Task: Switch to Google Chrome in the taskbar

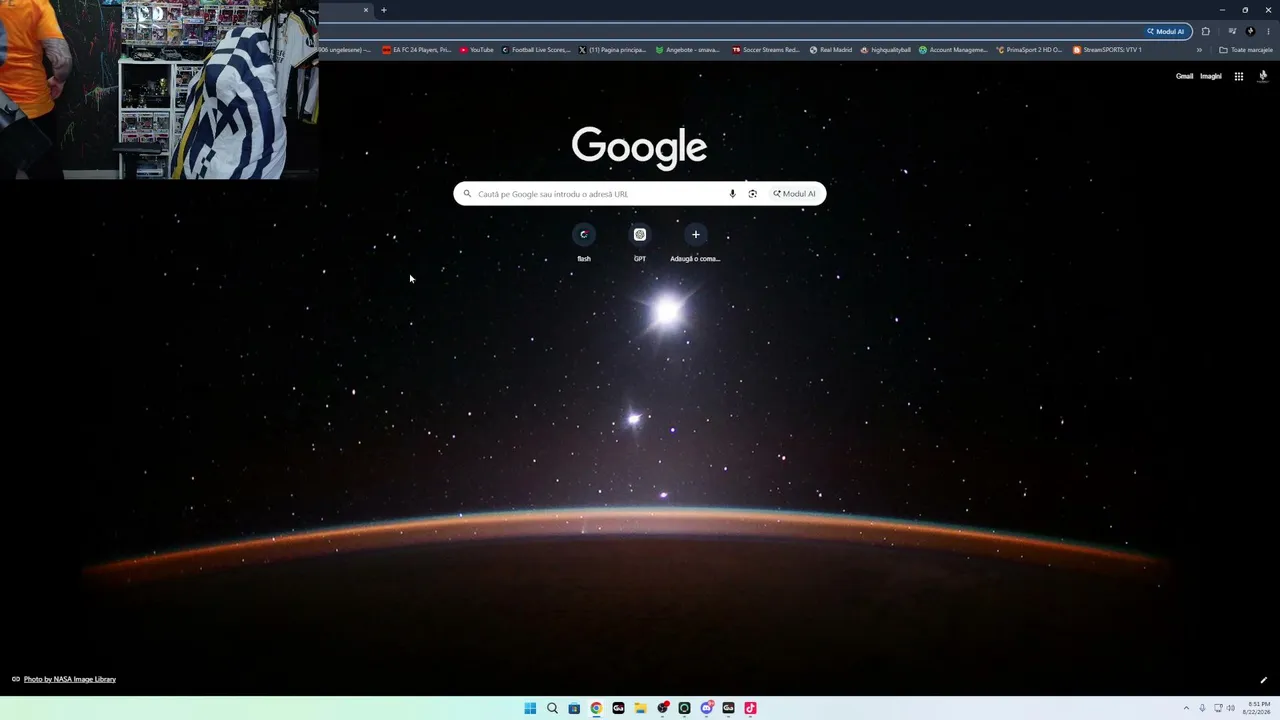Action: pos(596,708)
